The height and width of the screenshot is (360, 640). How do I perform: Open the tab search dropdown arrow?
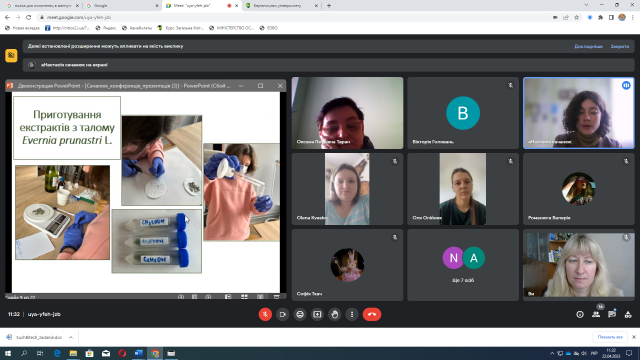[586, 5]
